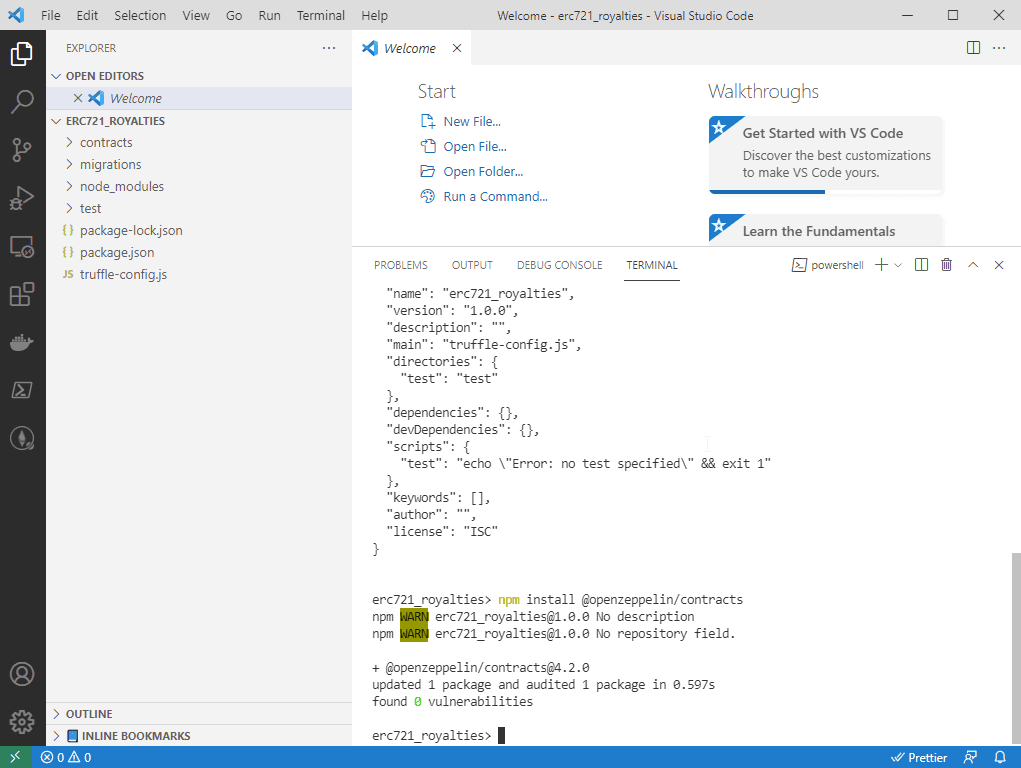Click the Open Folder link

click(x=483, y=171)
